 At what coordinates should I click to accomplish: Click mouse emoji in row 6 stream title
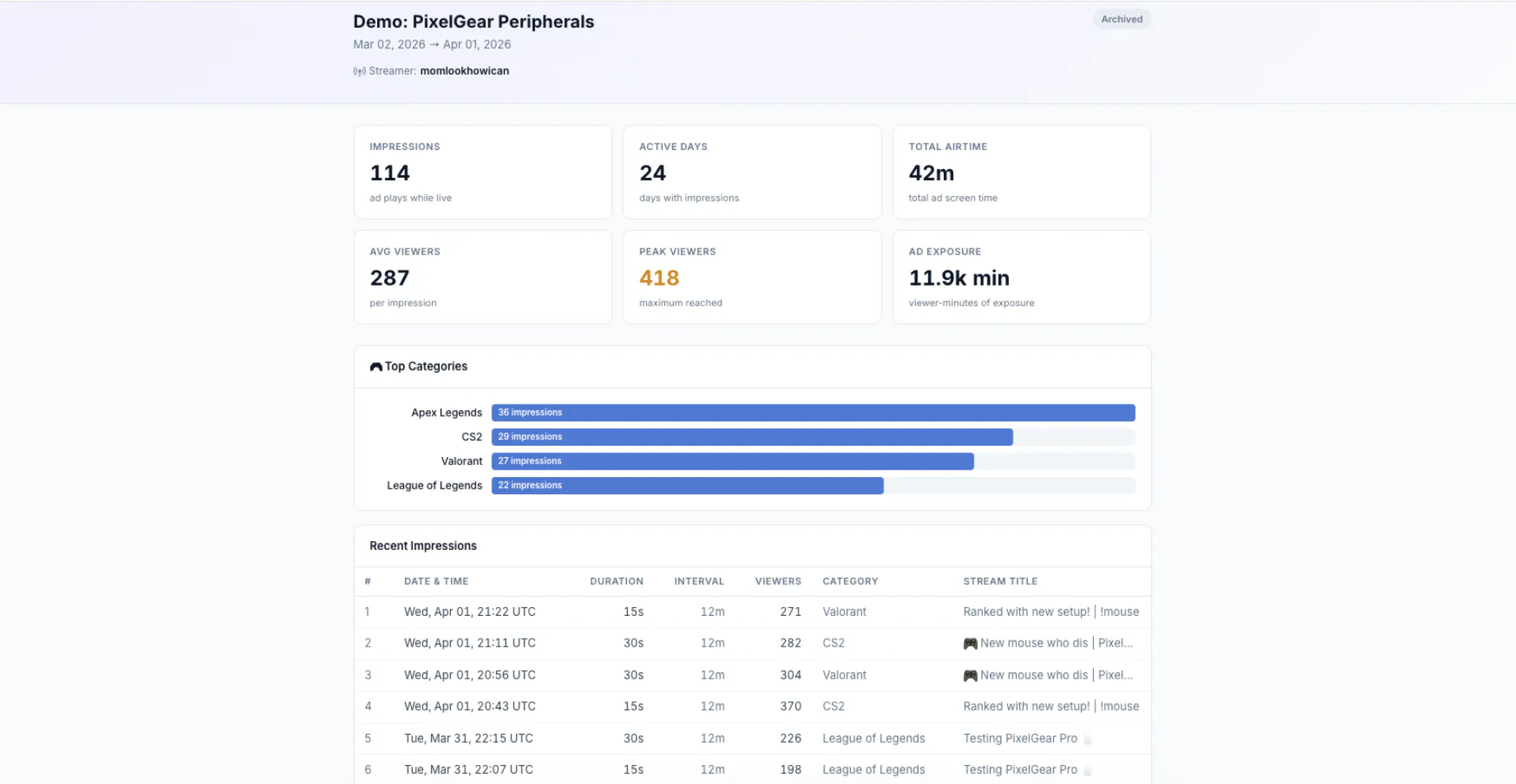pyautogui.click(x=1087, y=771)
